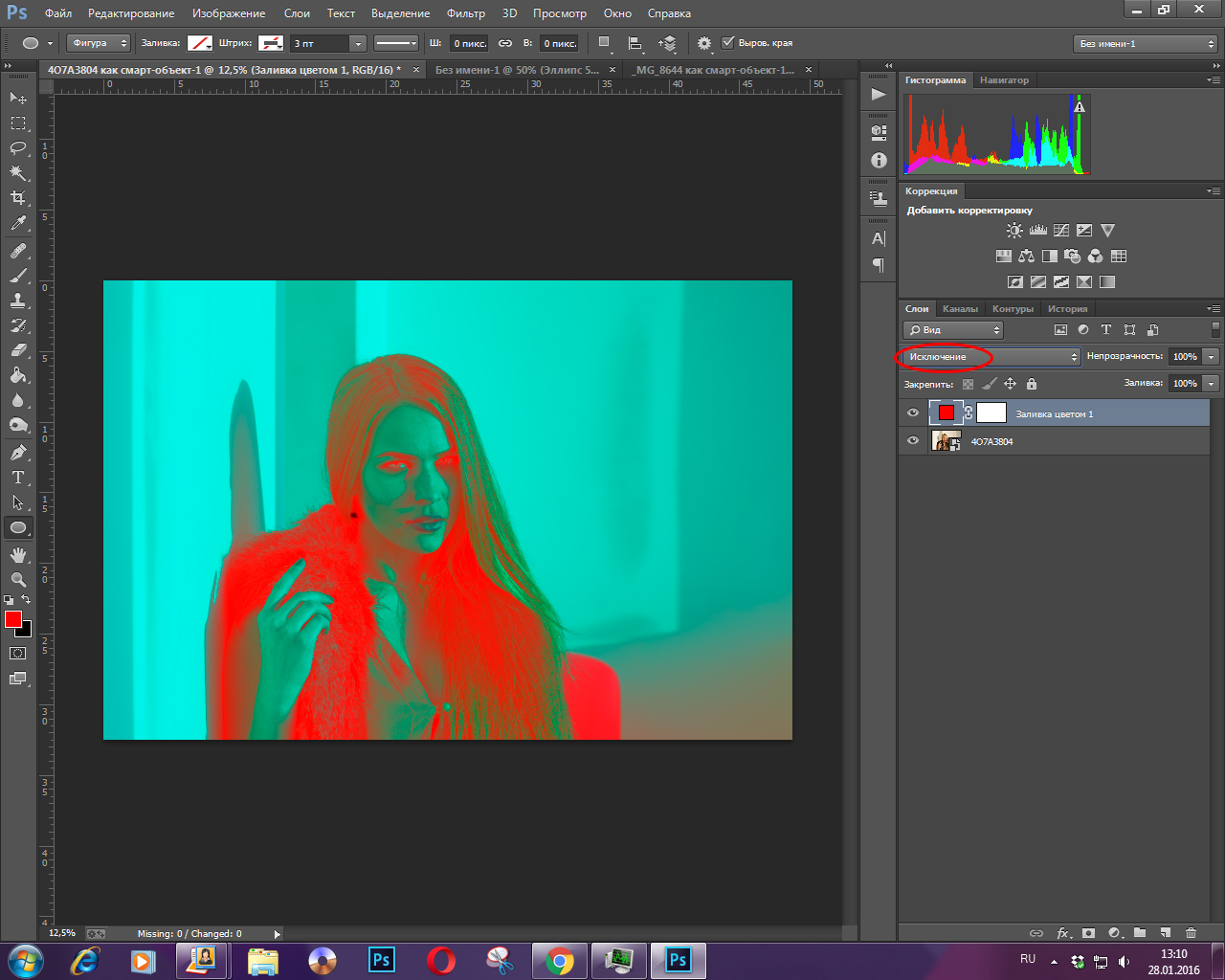Toggle lock position
Screen dimensions: 1225x980
tap(1011, 384)
